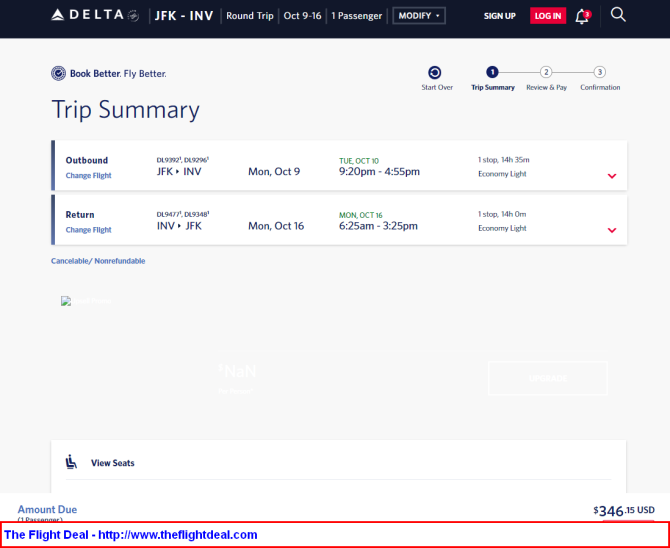Screen dimensions: 670x548
Task: Click the TUE, OCT 10 arrival label
Action: 359,161
